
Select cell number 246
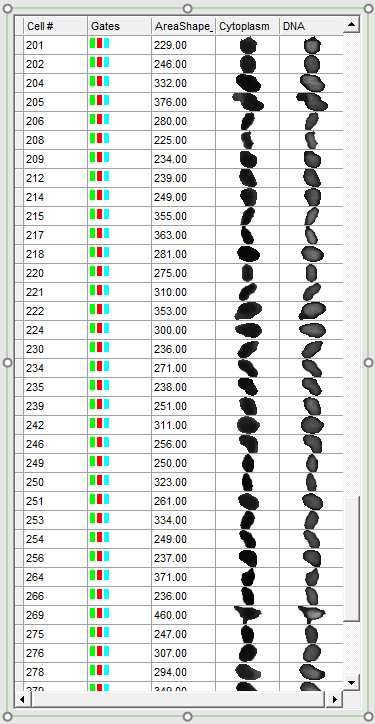(x=35, y=444)
